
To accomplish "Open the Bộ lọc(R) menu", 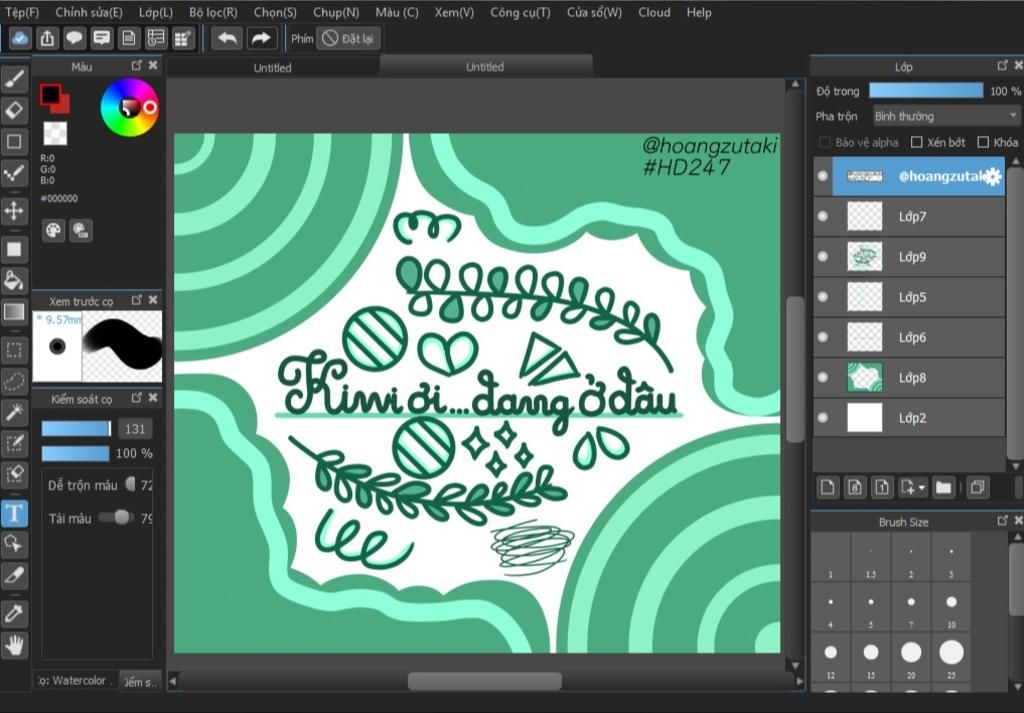I will [214, 12].
